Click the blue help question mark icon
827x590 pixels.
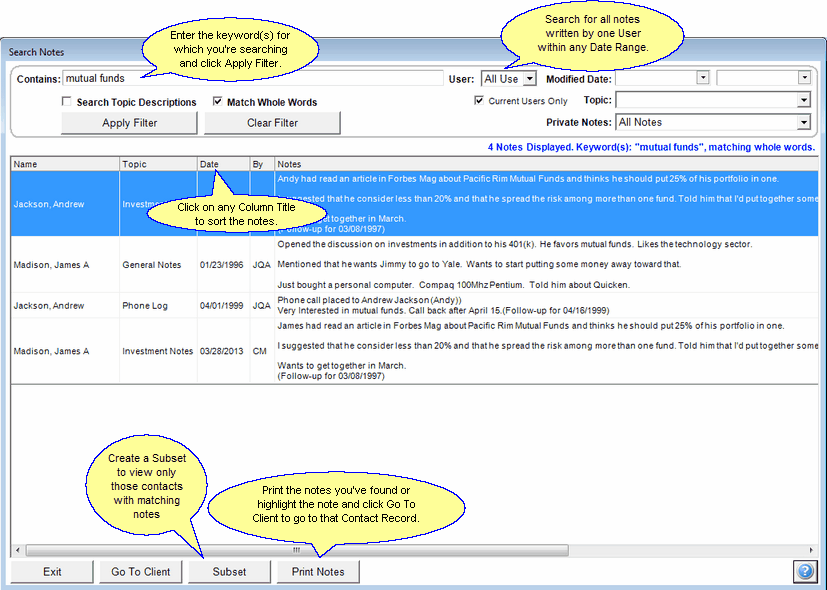click(x=805, y=572)
